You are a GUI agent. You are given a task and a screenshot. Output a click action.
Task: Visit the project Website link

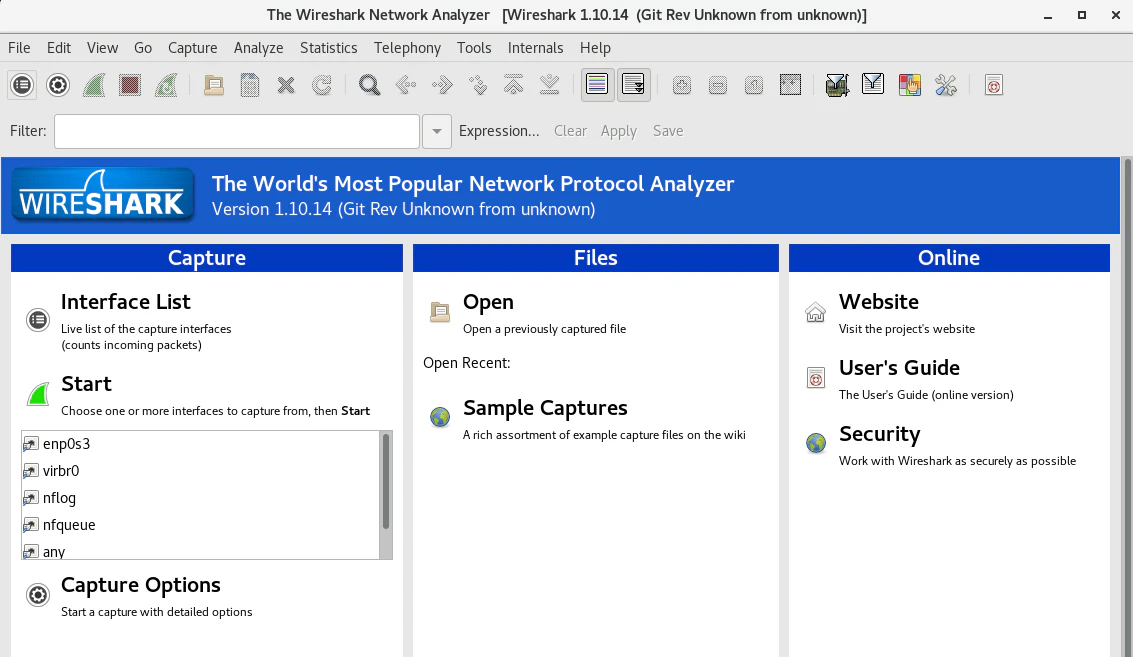(x=879, y=302)
